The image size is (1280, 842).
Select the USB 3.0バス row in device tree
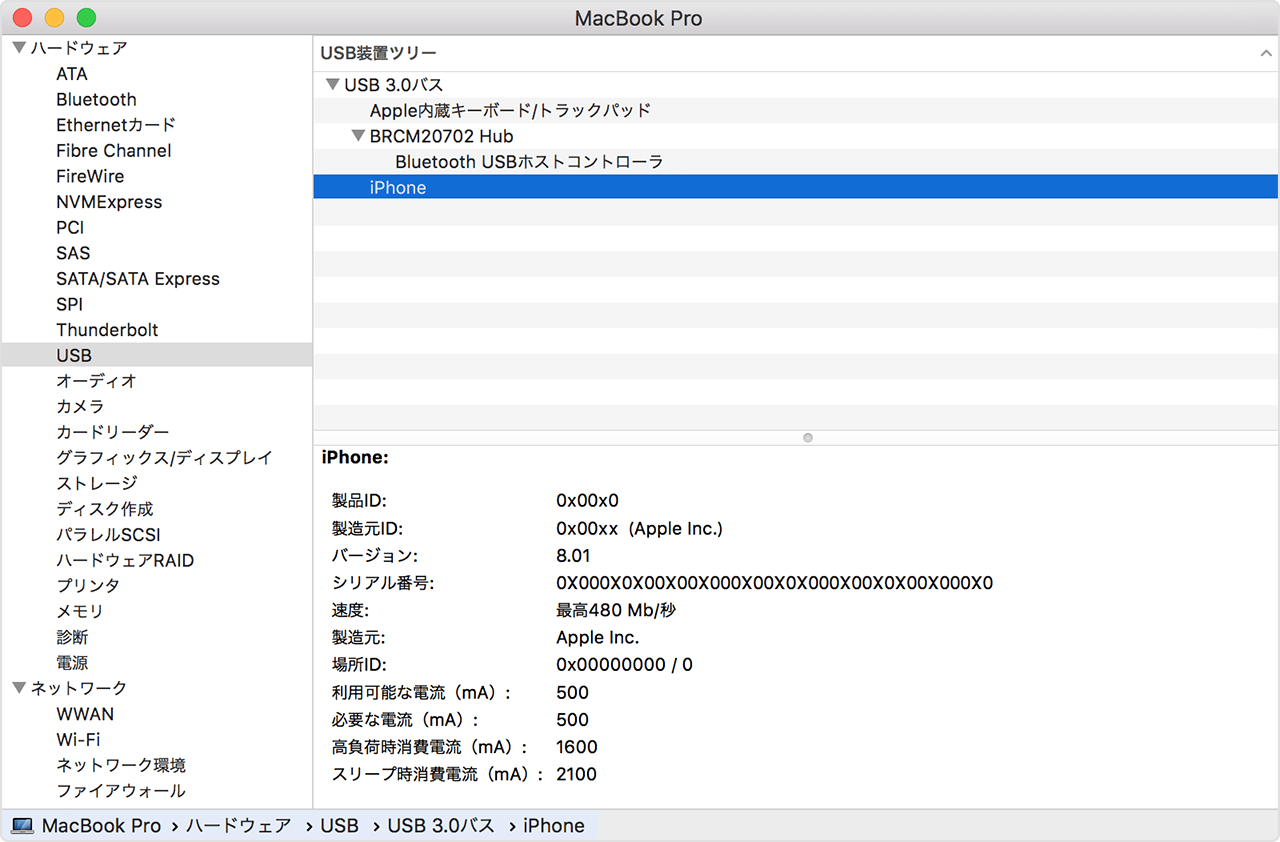(796, 85)
